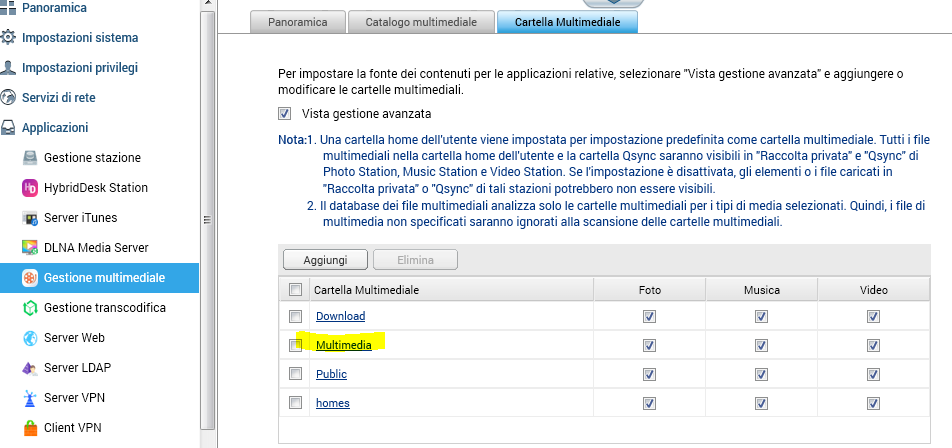Click the Client VPN bag icon
The width and height of the screenshot is (952, 448).
(x=30, y=428)
